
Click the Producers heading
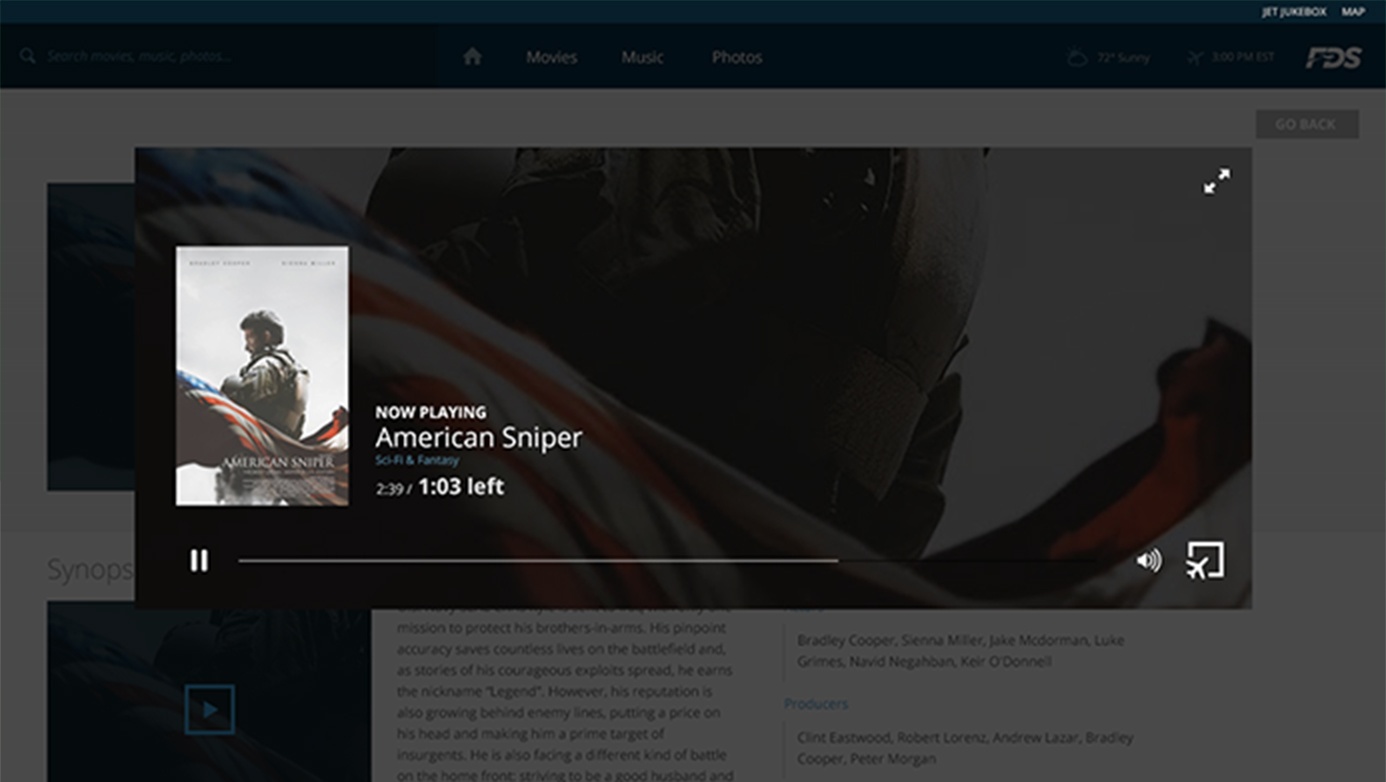click(x=816, y=704)
